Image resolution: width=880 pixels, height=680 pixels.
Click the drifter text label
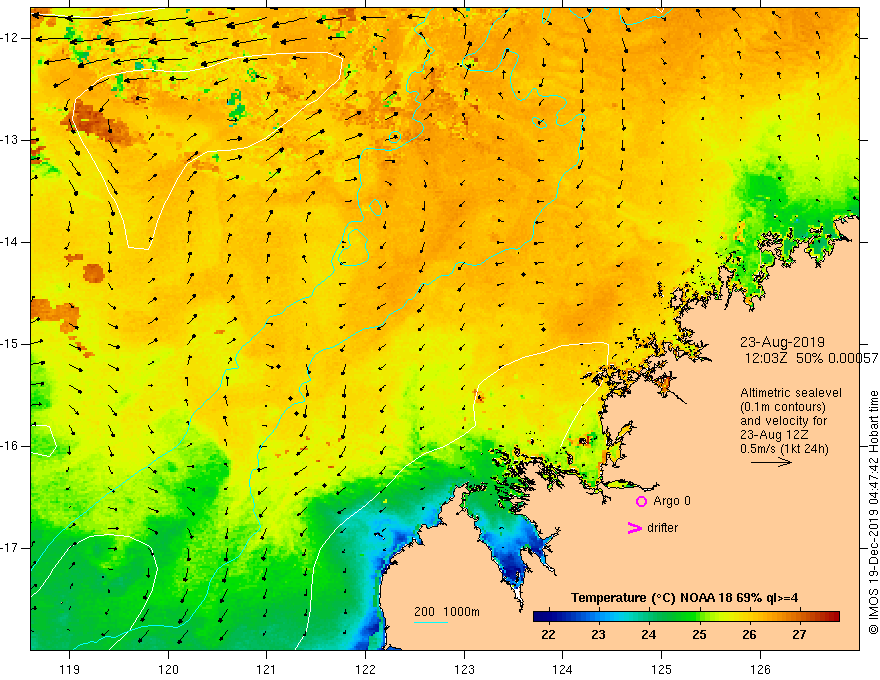662,528
